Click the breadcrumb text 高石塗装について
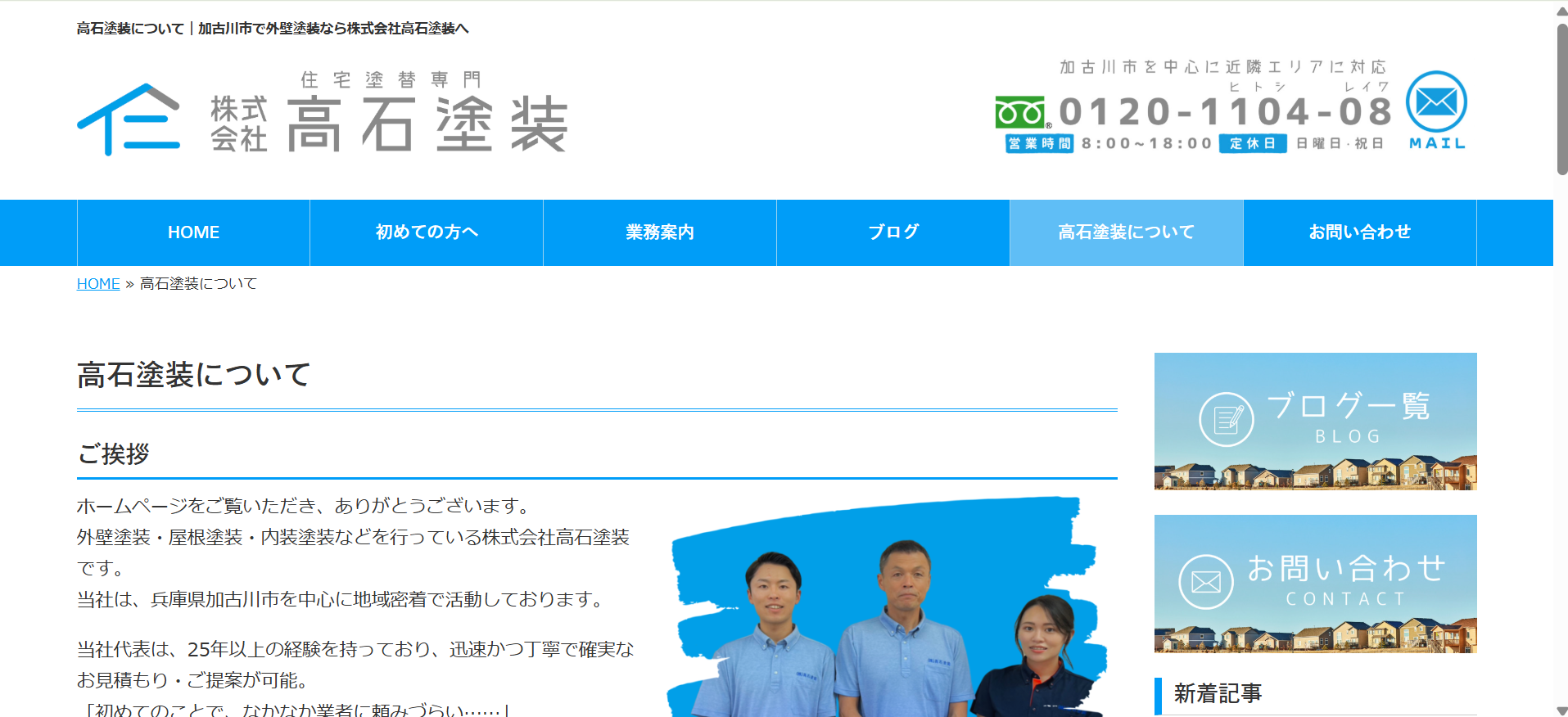The image size is (1568, 717). (x=198, y=284)
